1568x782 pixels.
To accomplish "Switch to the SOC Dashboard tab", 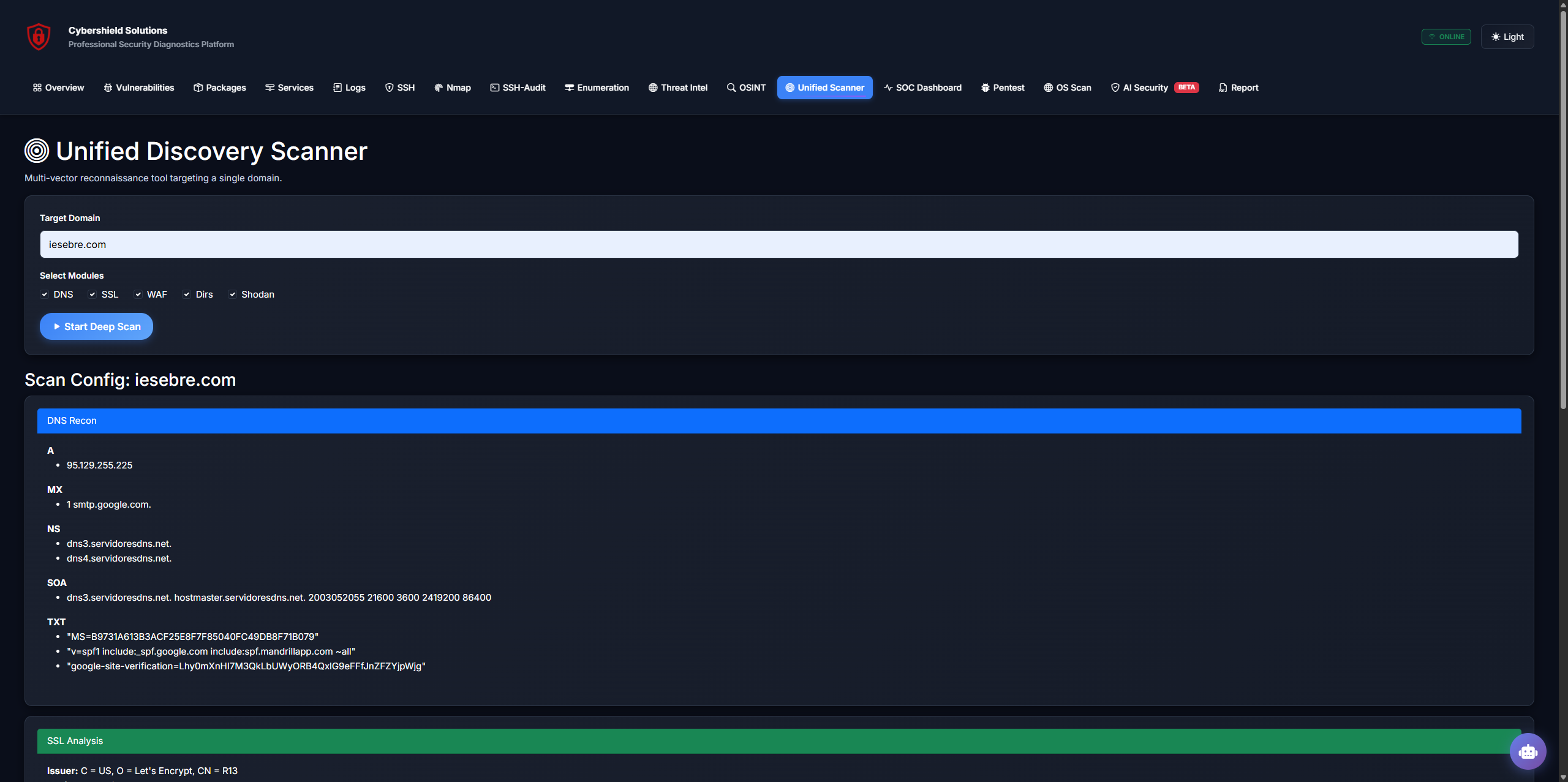I will pyautogui.click(x=923, y=88).
